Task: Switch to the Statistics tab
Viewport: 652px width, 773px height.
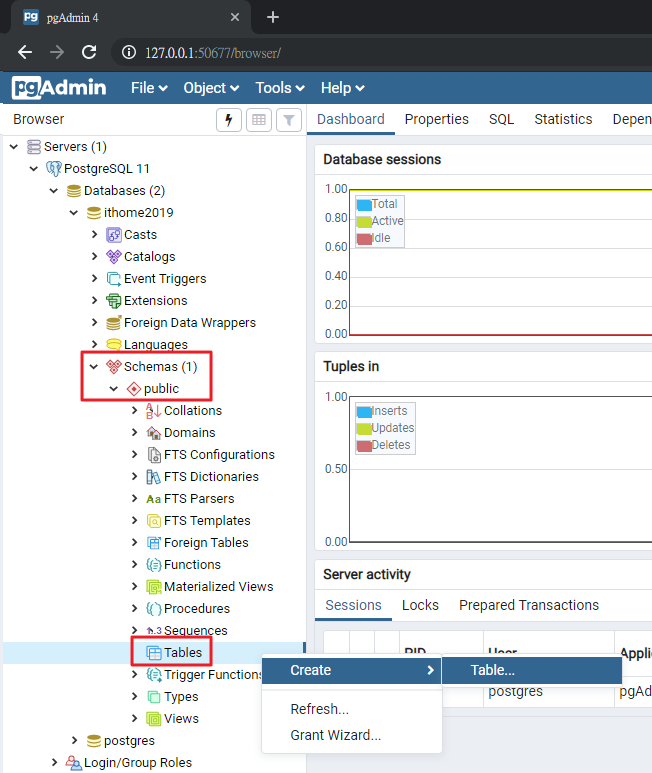Action: pos(563,119)
